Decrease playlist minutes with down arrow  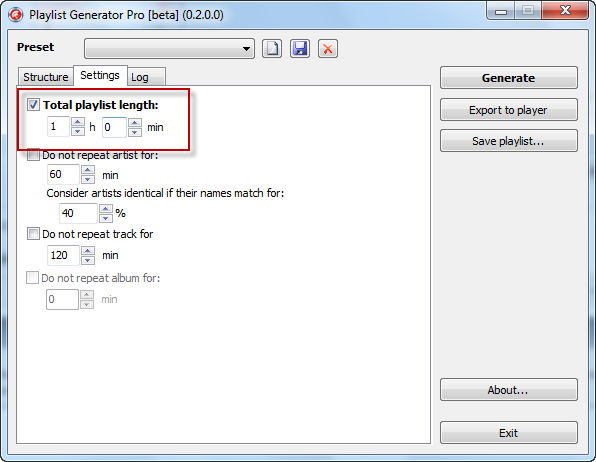click(x=135, y=132)
